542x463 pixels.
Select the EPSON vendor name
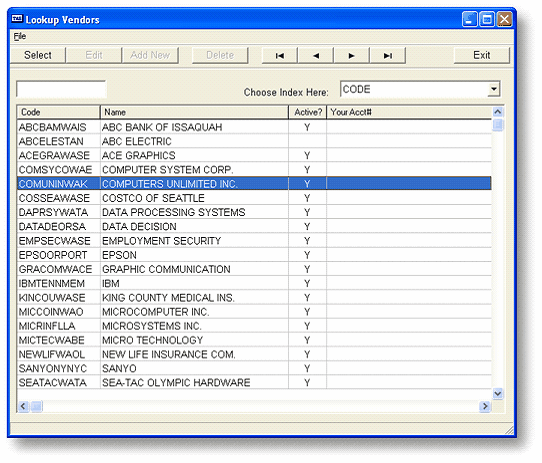coord(119,255)
